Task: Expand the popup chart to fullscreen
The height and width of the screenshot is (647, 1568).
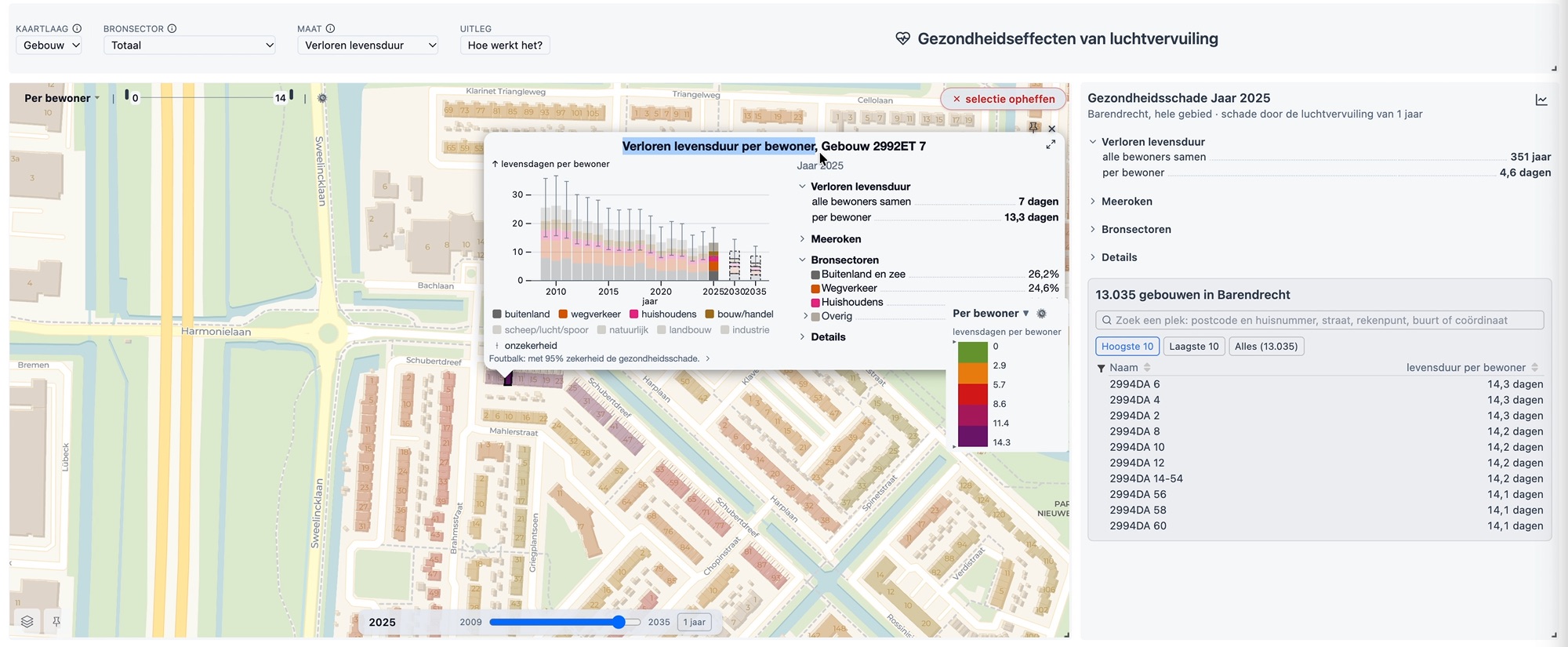Action: [1051, 144]
